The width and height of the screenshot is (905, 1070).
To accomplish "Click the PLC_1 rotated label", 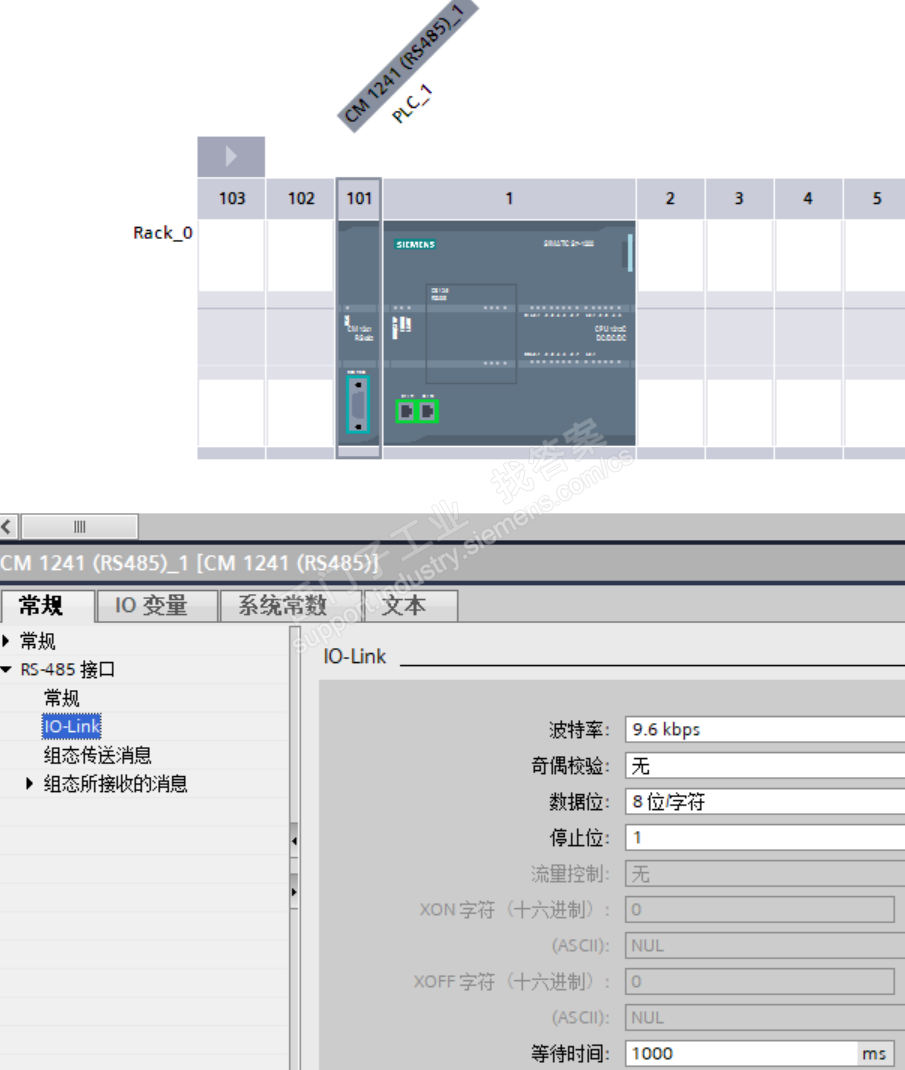I will (412, 104).
